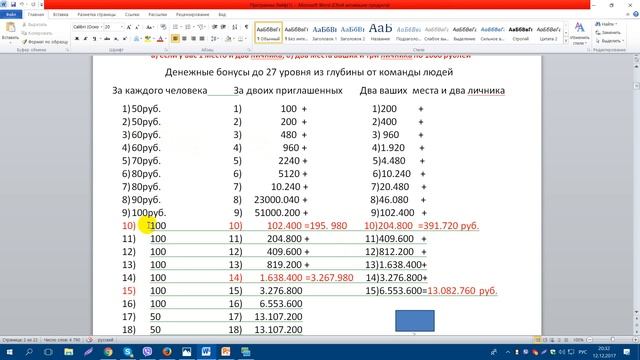
Task: Select the blue rectangle shape in document
Action: (x=415, y=321)
